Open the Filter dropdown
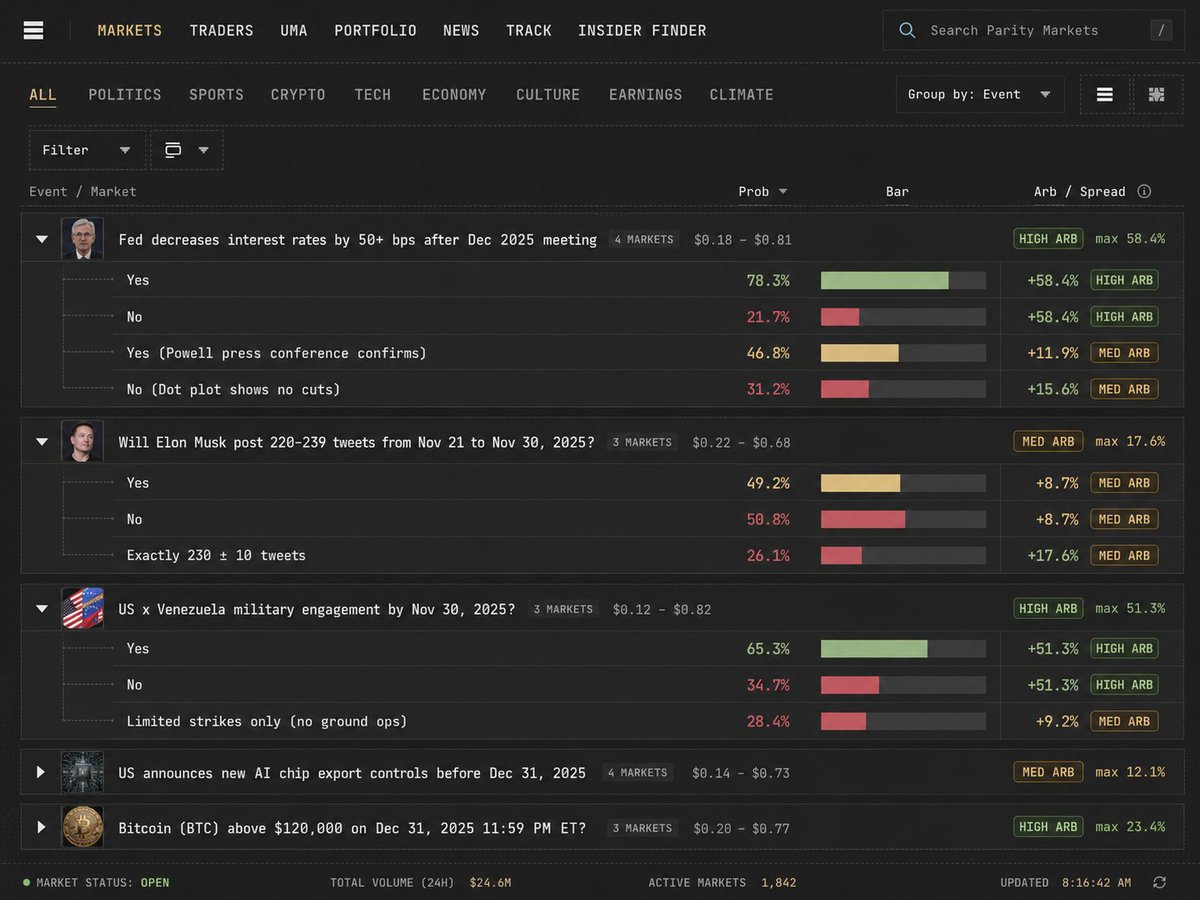 pos(87,150)
